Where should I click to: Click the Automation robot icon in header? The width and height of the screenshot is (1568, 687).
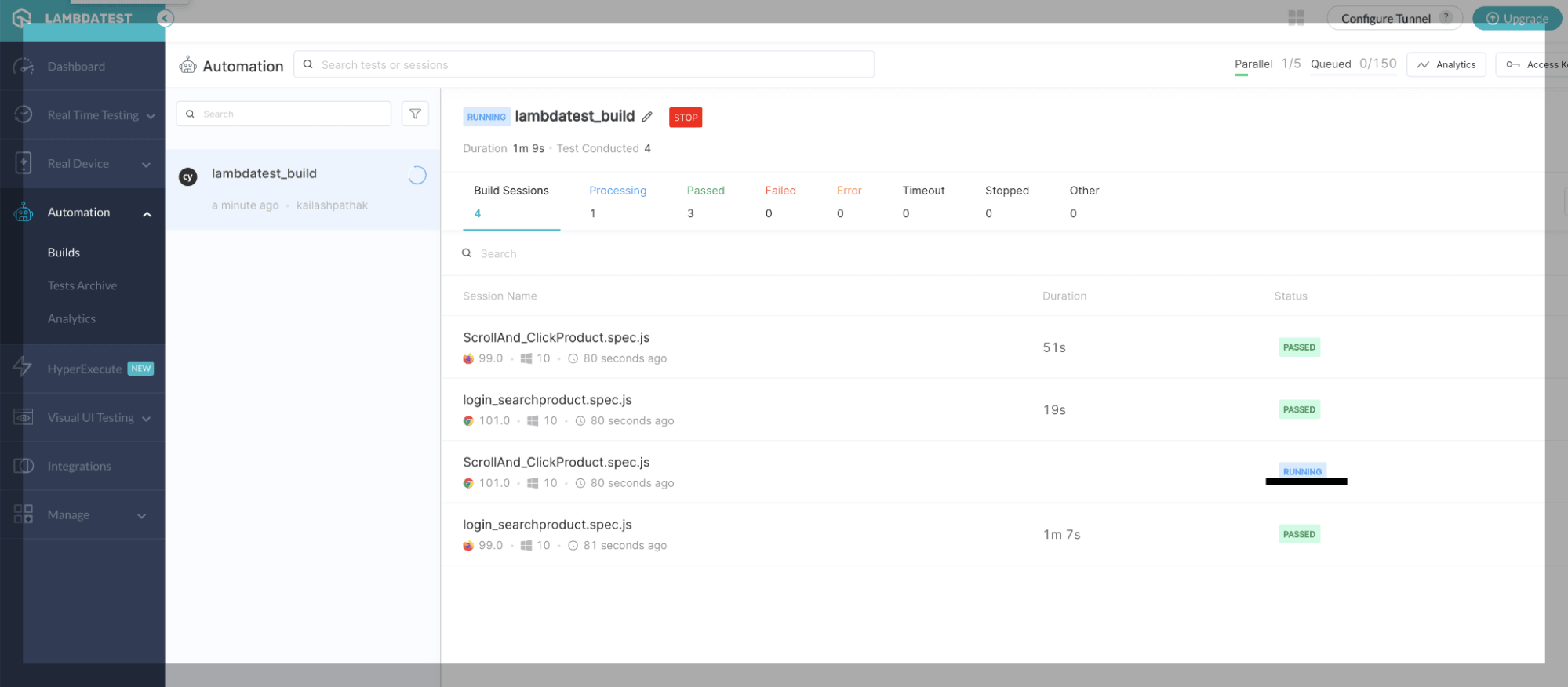click(187, 65)
